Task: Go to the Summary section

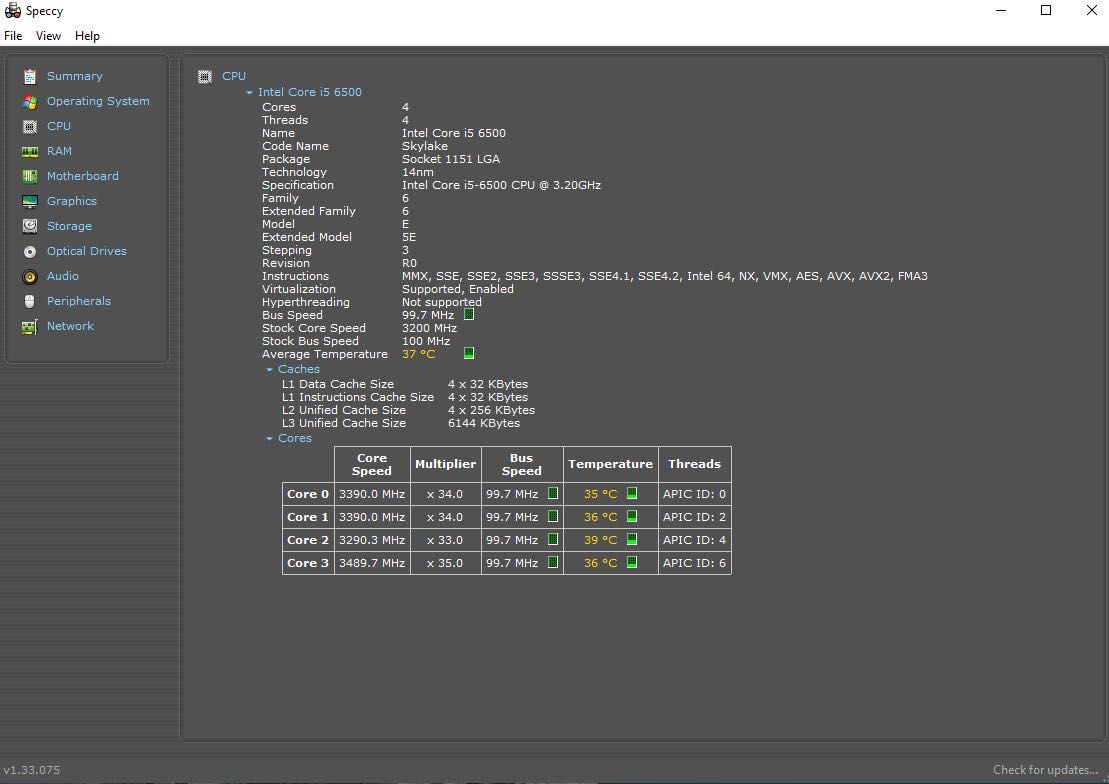Action: [74, 76]
